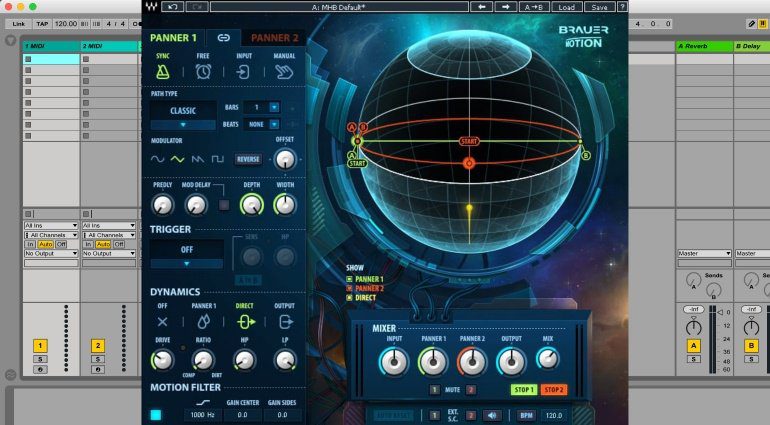The height and width of the screenshot is (425, 770).
Task: Open Trigger Off dropdown
Action: (x=187, y=254)
